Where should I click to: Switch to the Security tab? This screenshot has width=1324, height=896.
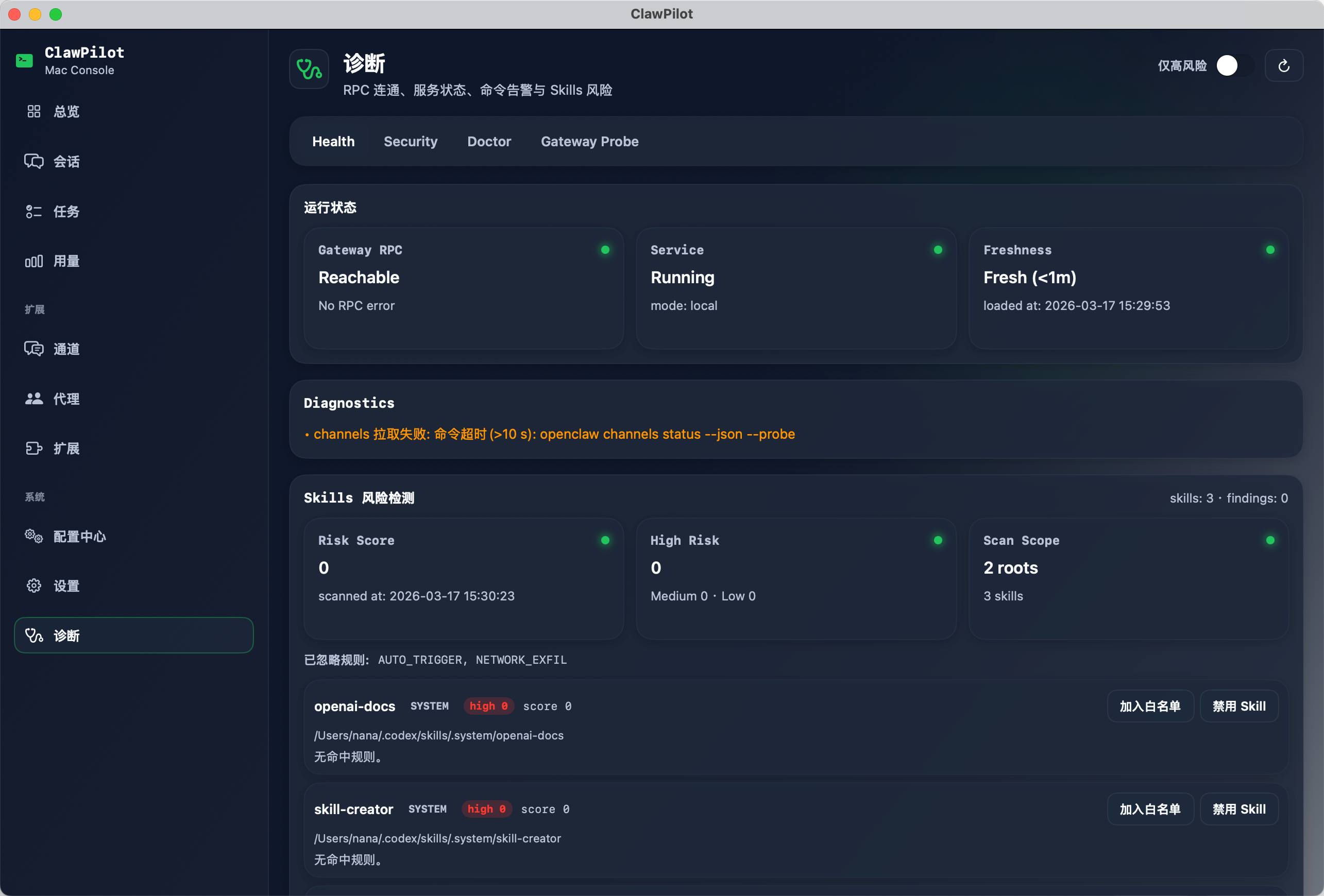click(x=410, y=141)
